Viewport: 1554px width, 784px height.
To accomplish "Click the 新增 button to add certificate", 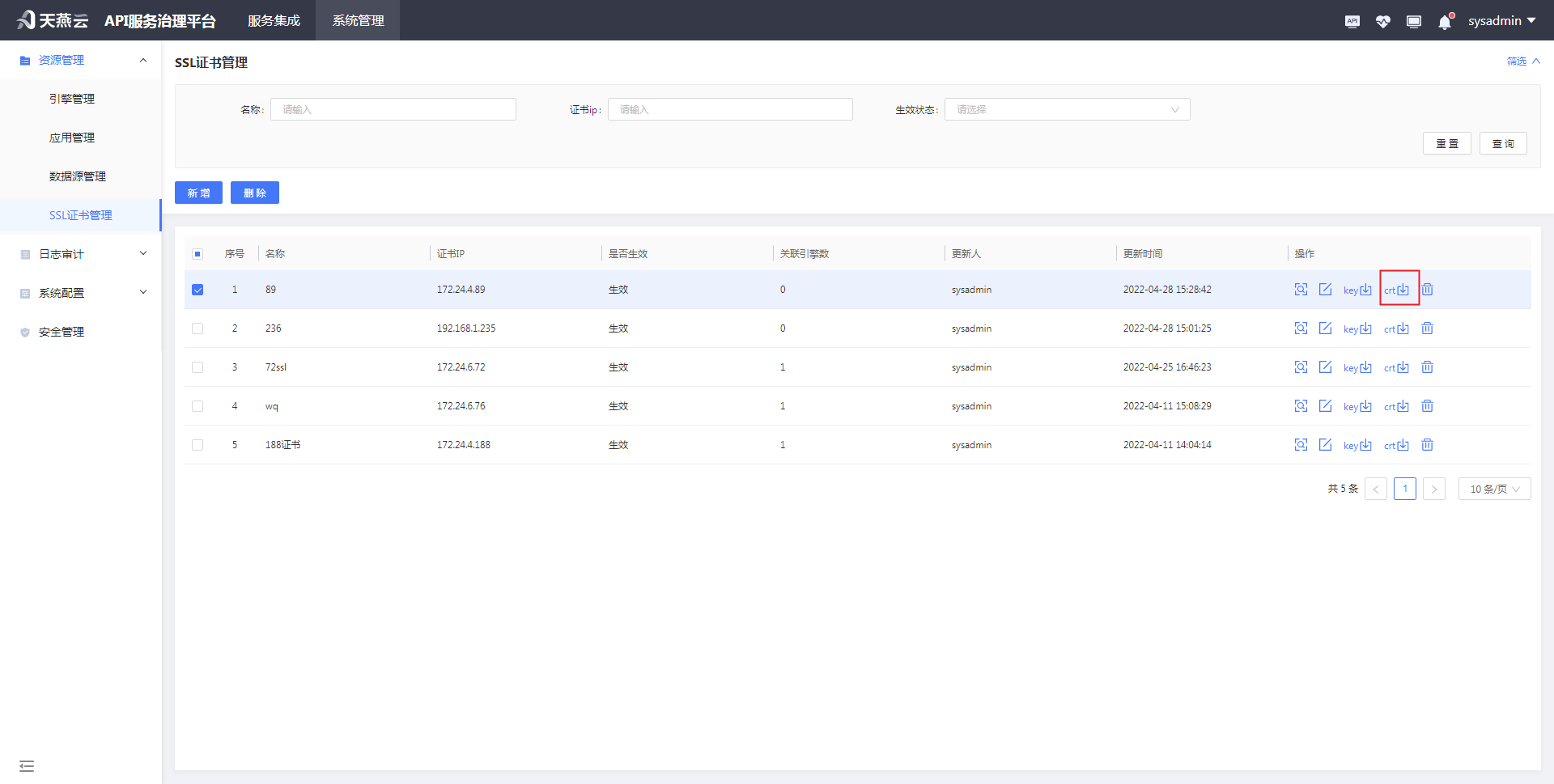I will point(198,193).
